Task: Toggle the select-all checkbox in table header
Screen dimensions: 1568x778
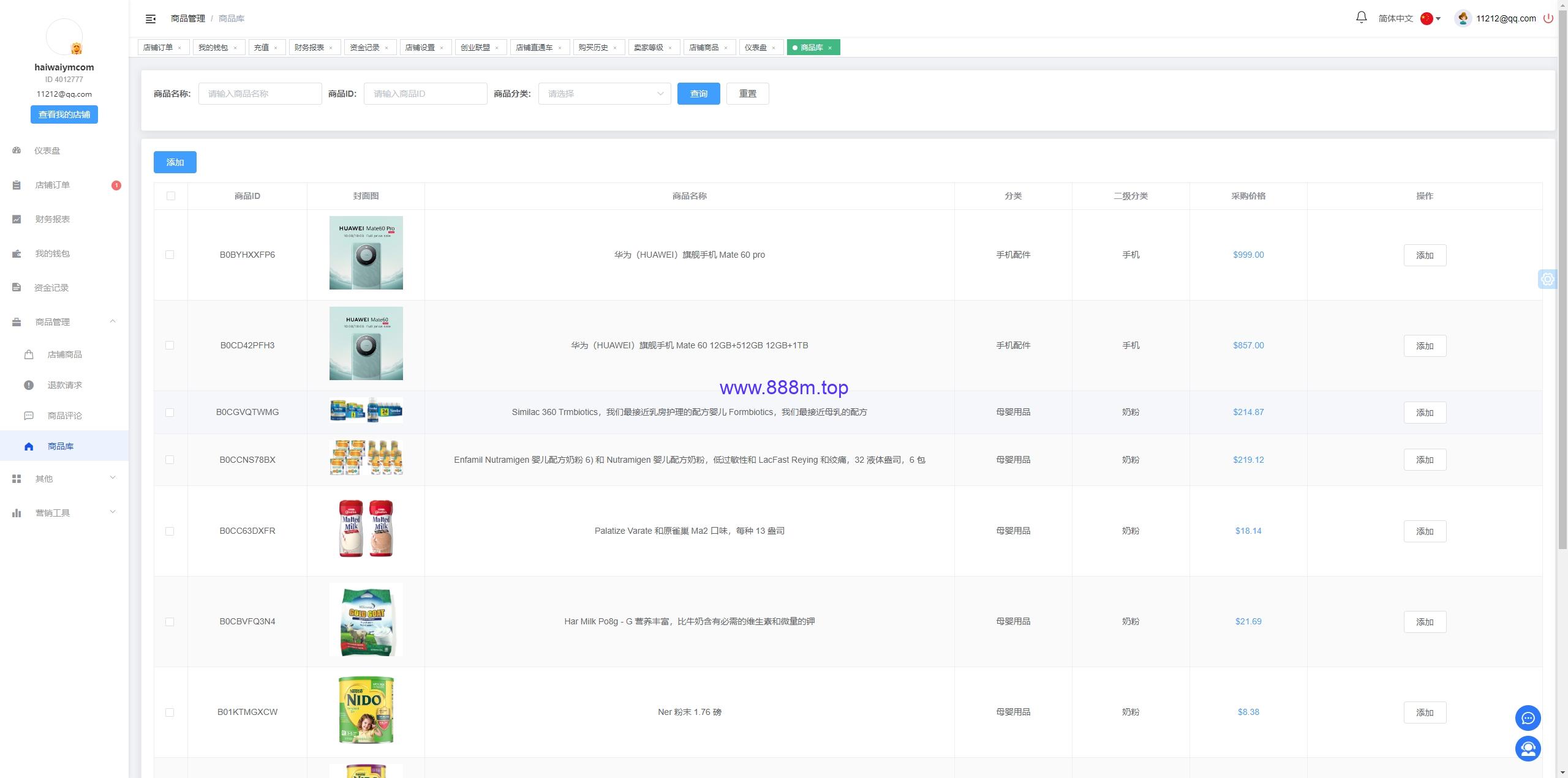Action: click(x=171, y=196)
